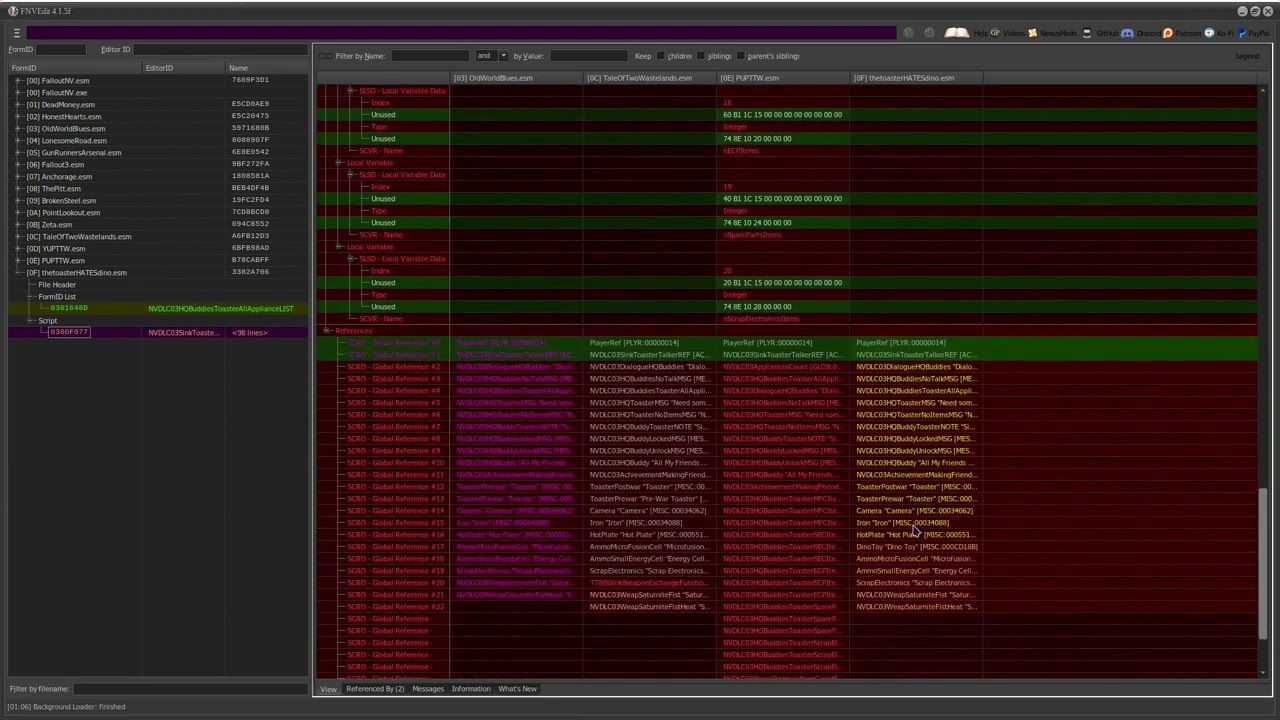Viewport: 1280px width, 720px height.
Task: Click the navigate forward arrow icon
Action: click(x=929, y=33)
